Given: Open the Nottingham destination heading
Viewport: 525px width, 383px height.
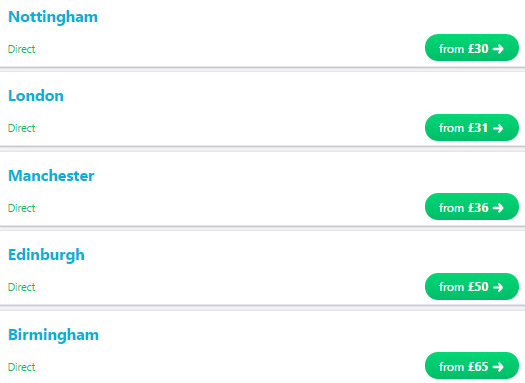Looking at the screenshot, I should [x=53, y=17].
